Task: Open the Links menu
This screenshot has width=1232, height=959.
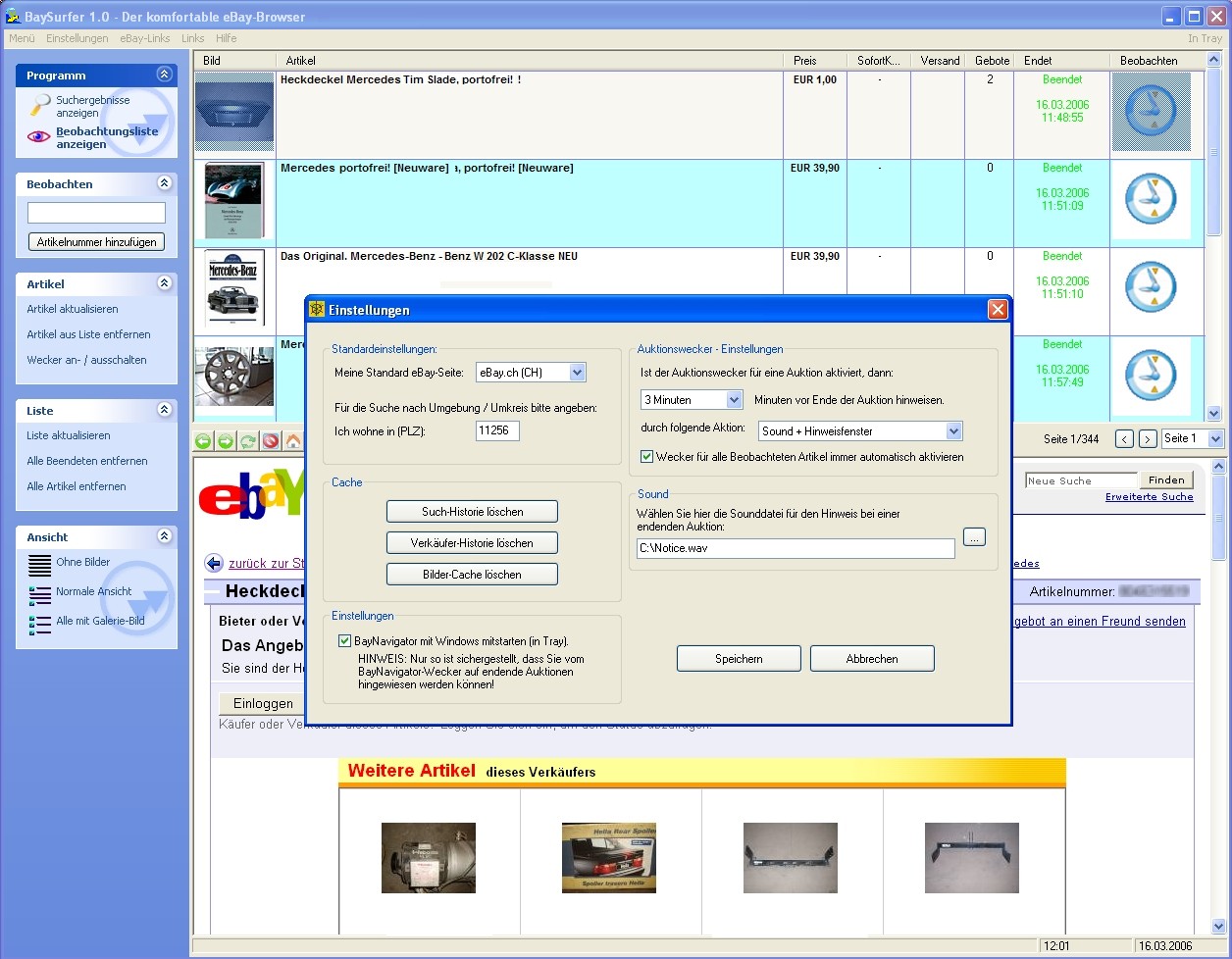Action: click(x=193, y=38)
